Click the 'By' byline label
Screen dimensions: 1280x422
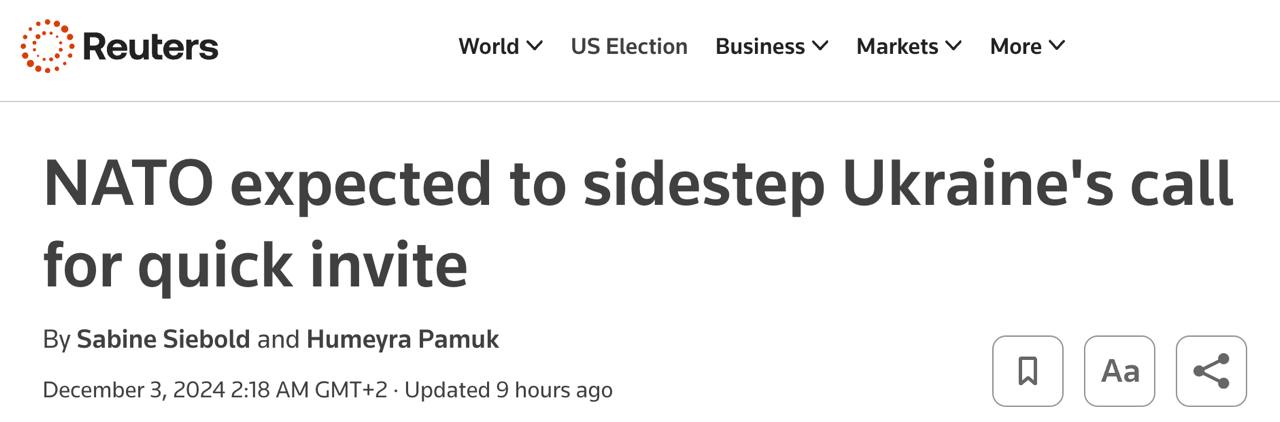(x=56, y=339)
